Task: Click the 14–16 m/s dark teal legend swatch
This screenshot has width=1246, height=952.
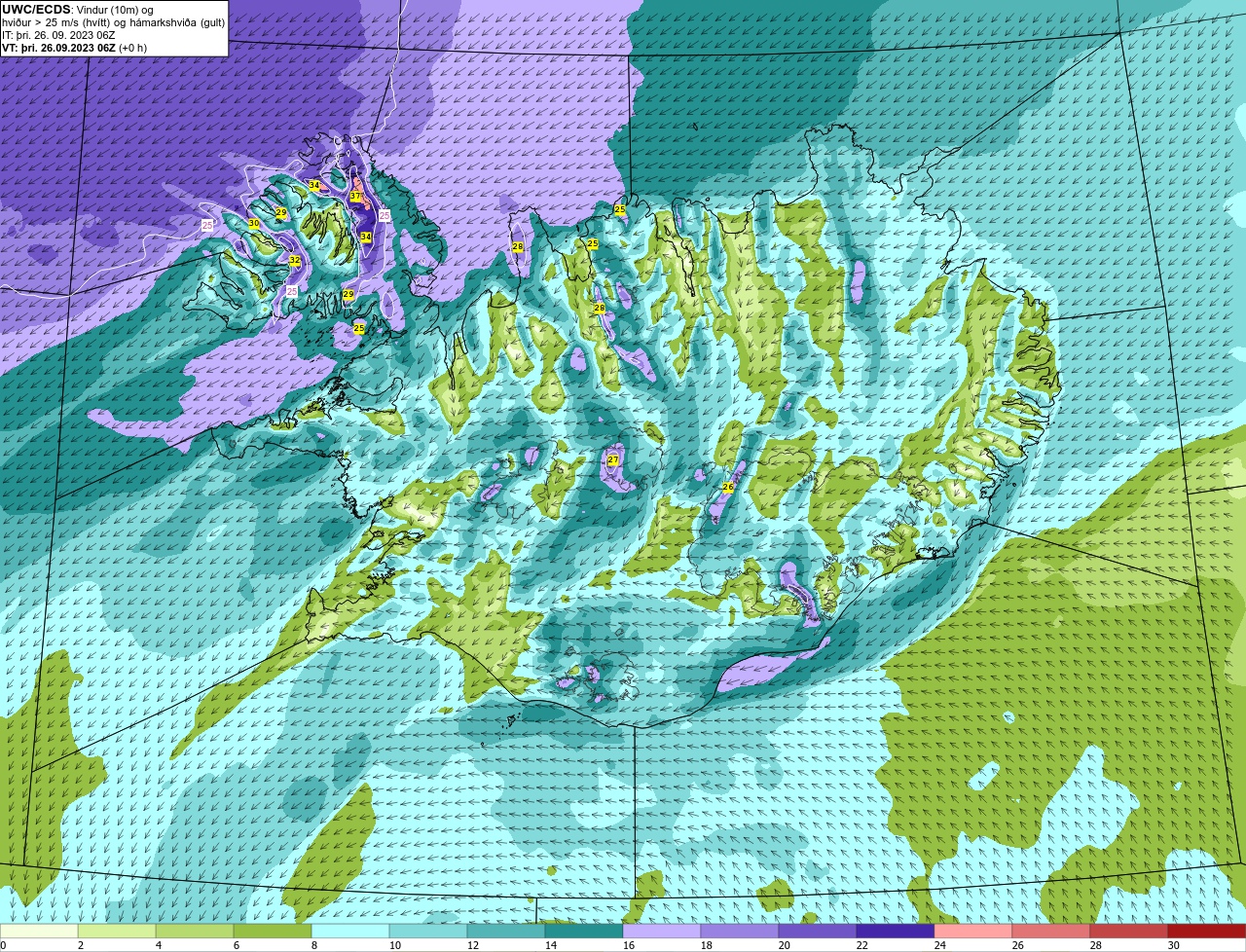Action: point(584,931)
